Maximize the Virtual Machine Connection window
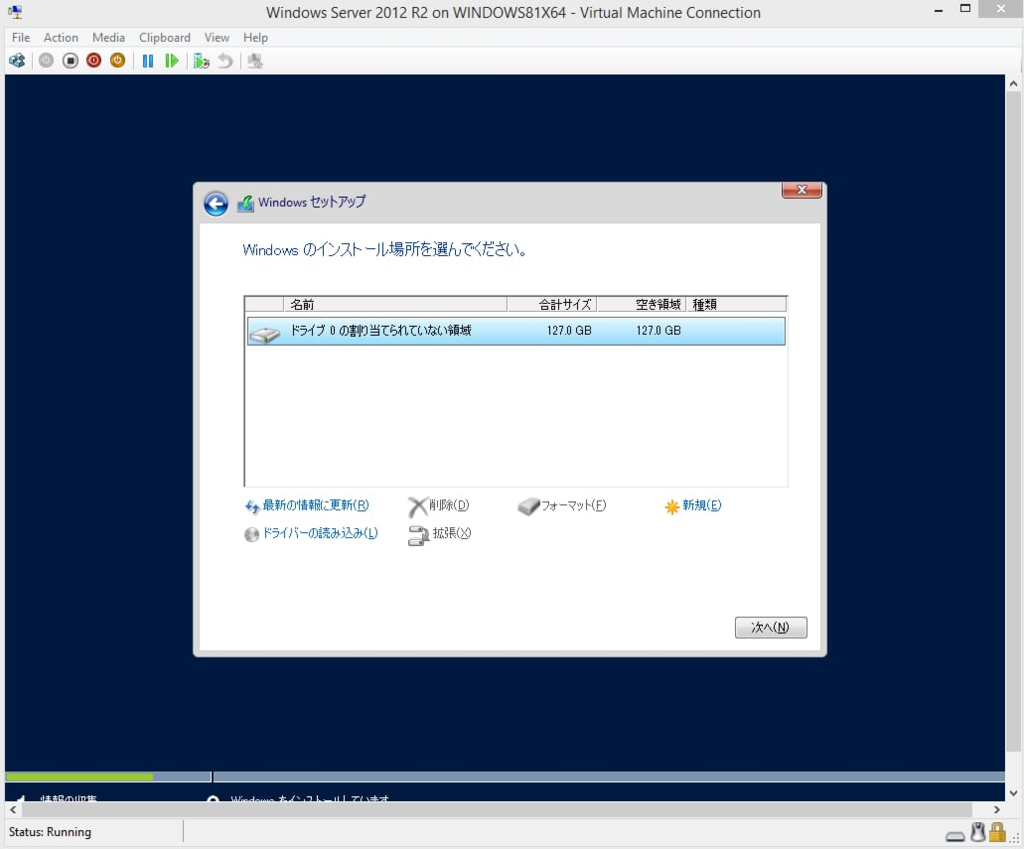 [x=965, y=9]
